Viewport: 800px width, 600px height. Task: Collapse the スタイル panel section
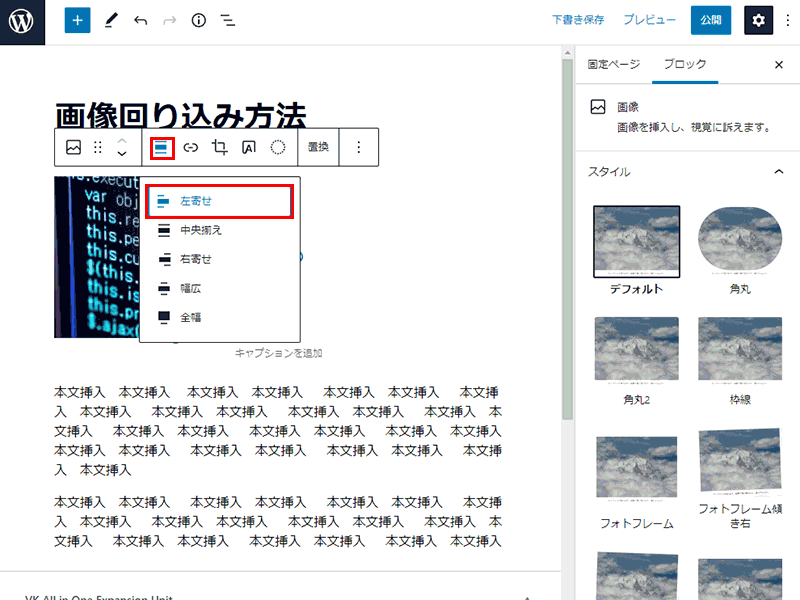[778, 171]
